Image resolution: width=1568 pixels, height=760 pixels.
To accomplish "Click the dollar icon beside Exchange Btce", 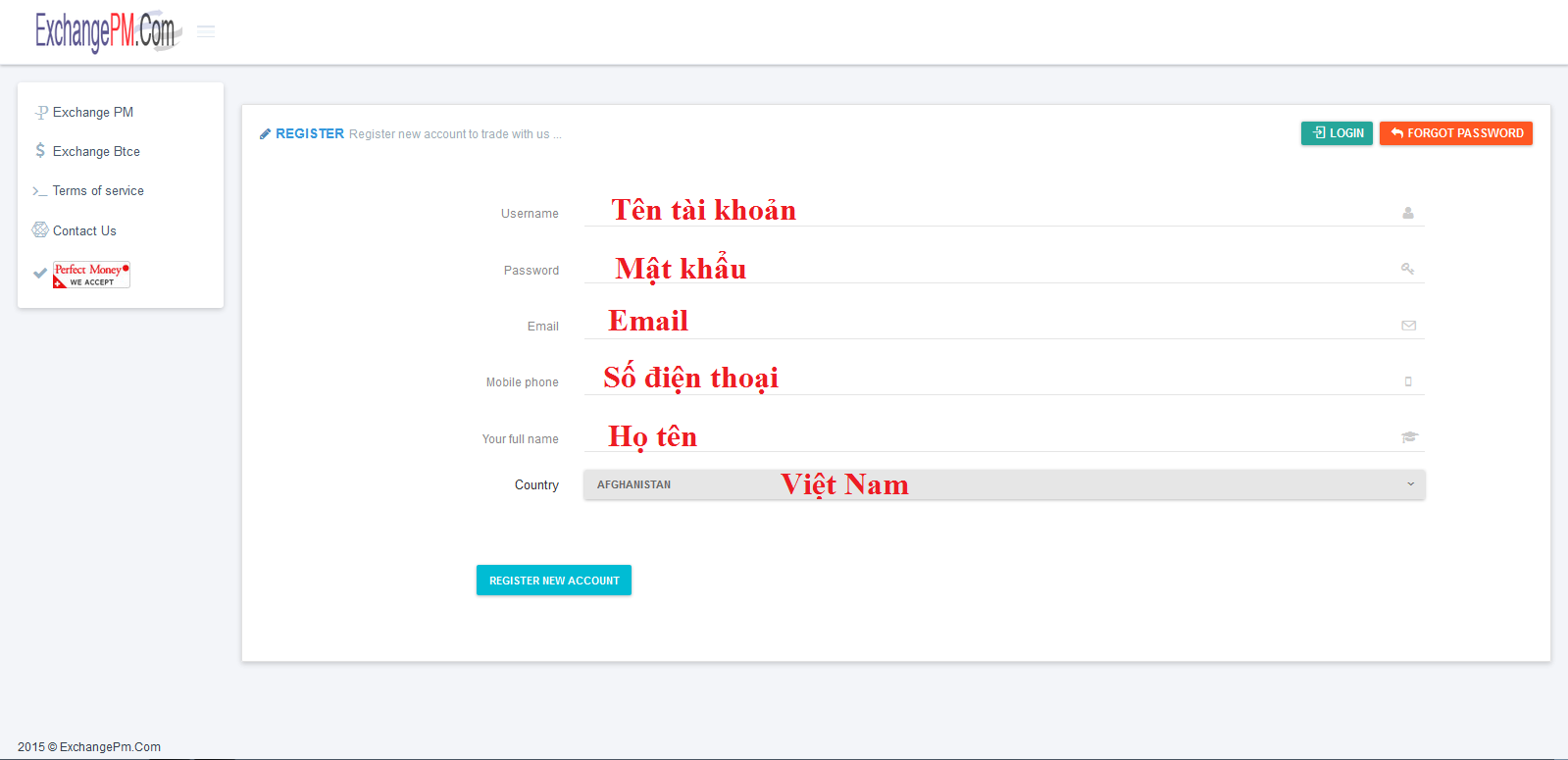I will [x=40, y=151].
